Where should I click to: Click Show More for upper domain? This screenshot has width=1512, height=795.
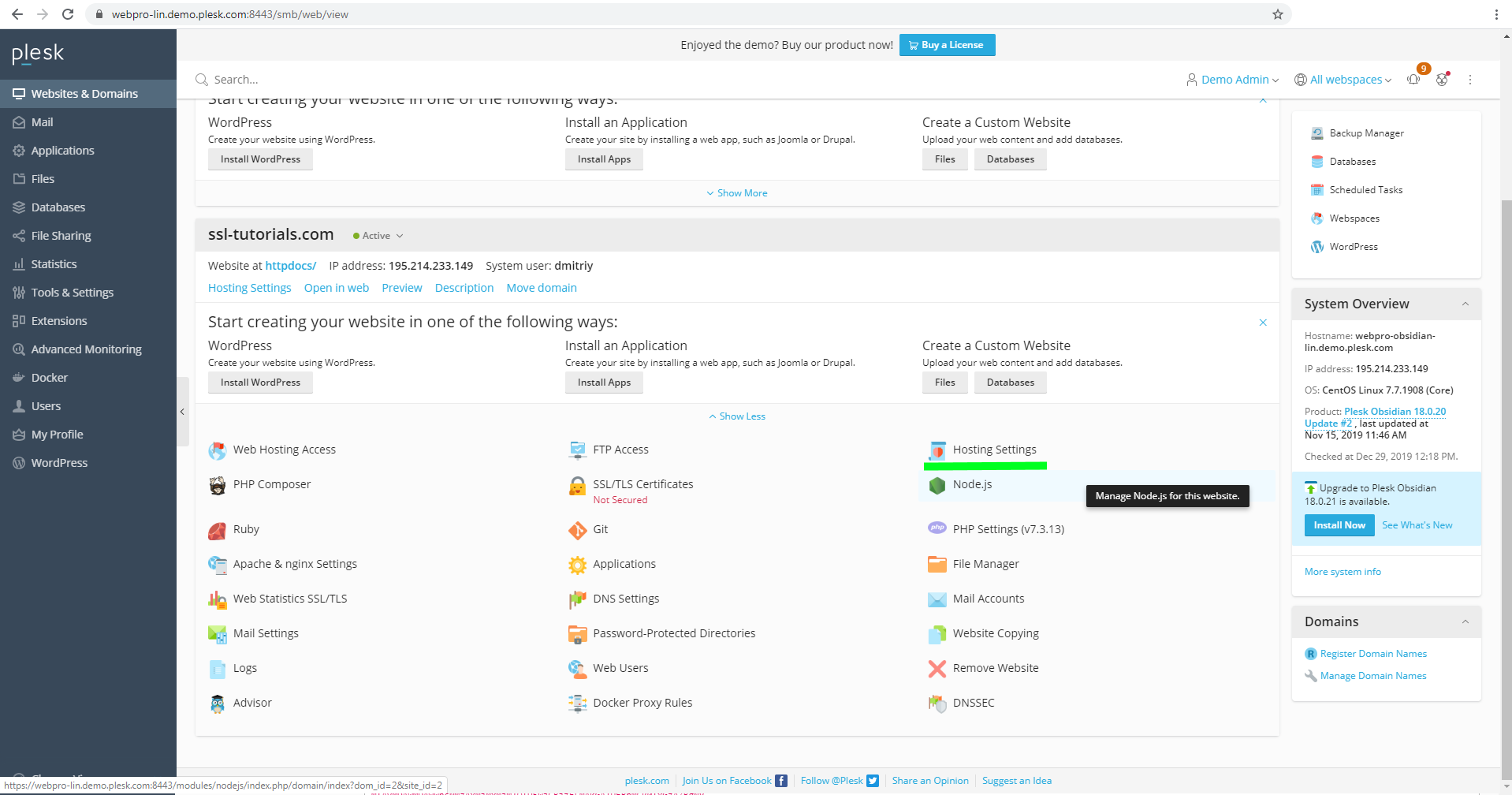[x=737, y=193]
